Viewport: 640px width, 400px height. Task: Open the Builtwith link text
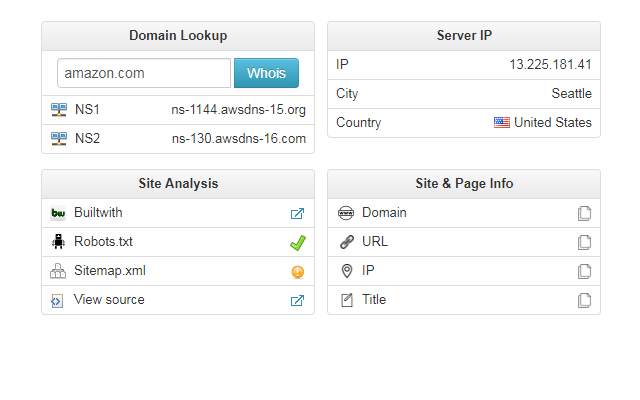pos(98,213)
